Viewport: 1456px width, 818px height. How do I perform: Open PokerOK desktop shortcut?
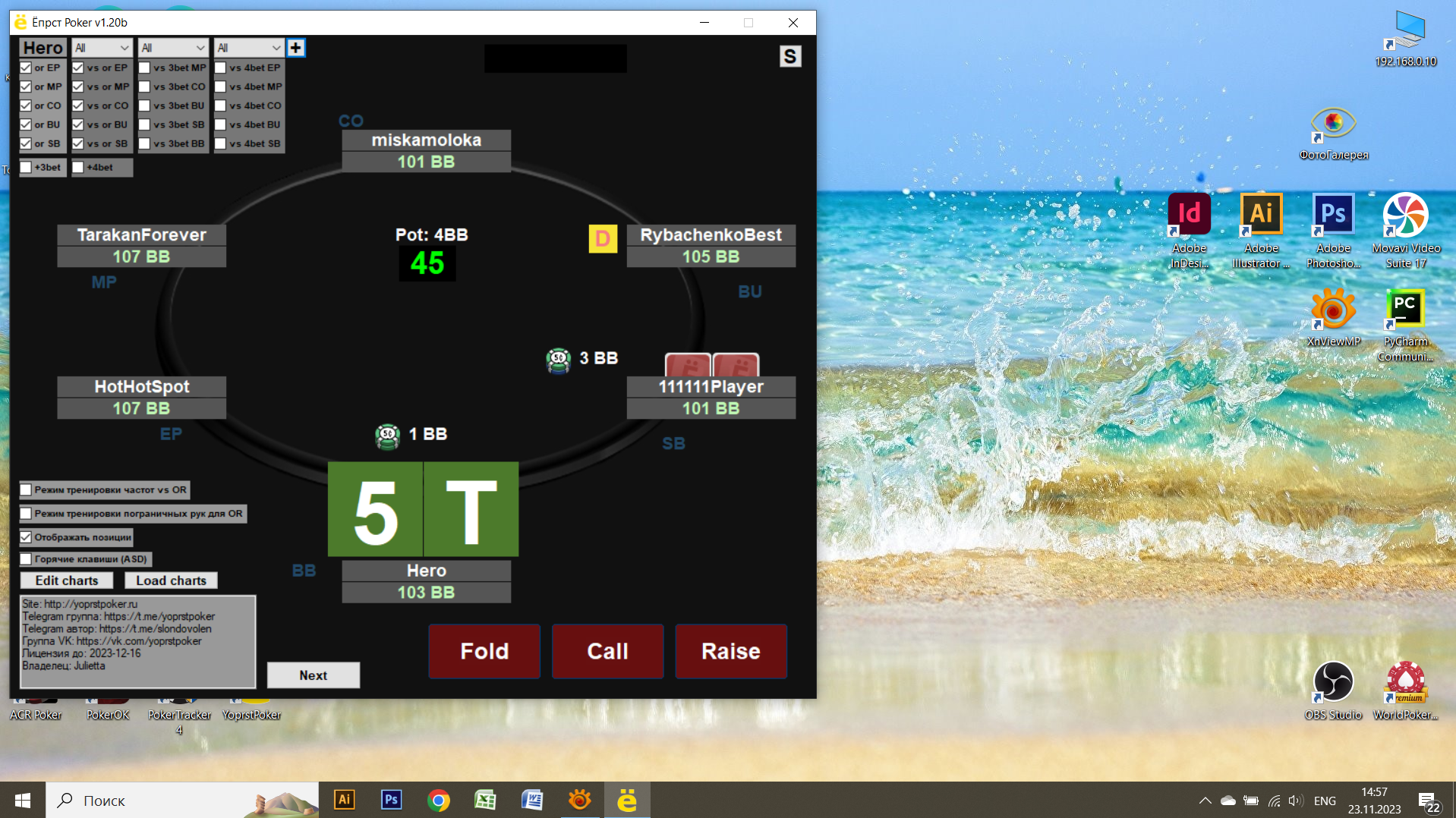click(108, 711)
